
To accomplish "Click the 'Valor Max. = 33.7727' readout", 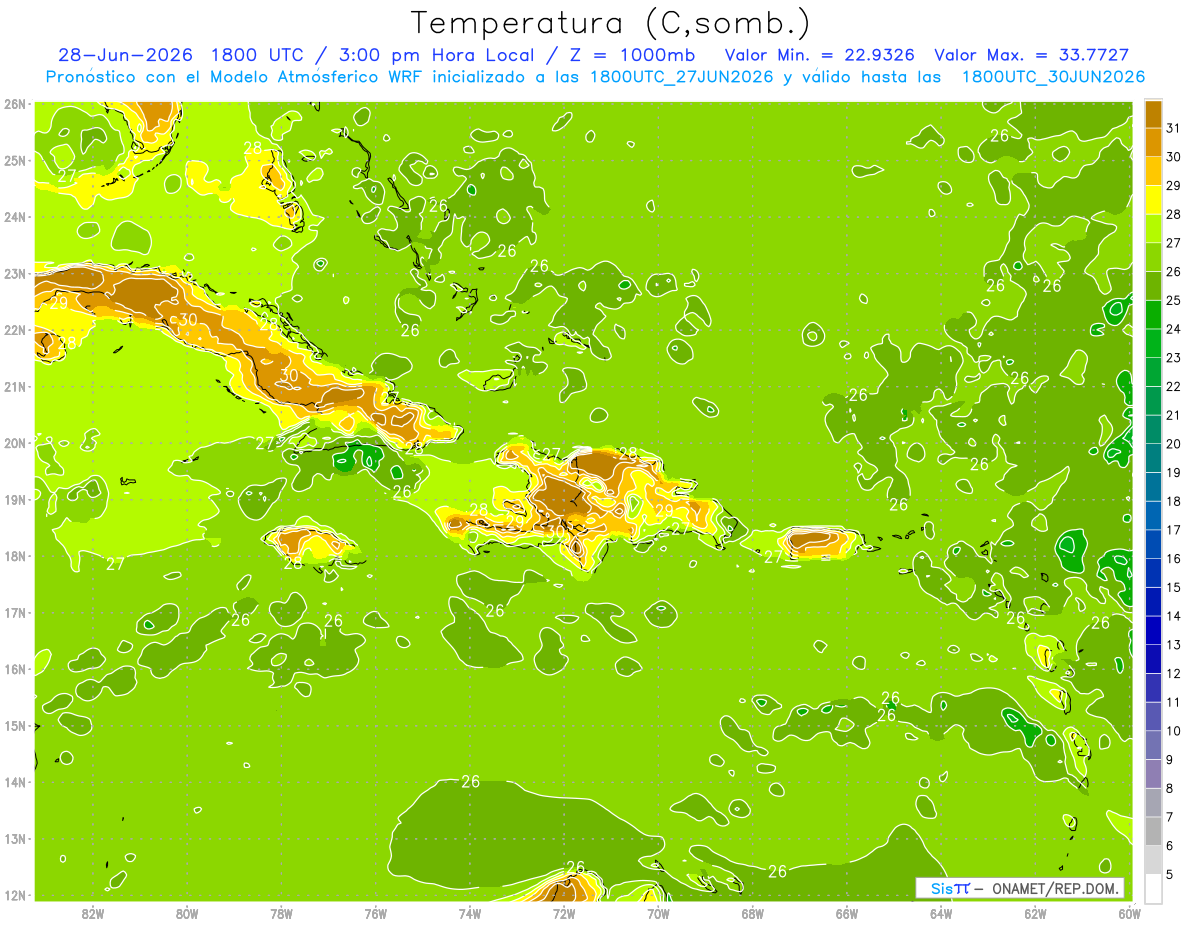I will click(x=1031, y=55).
